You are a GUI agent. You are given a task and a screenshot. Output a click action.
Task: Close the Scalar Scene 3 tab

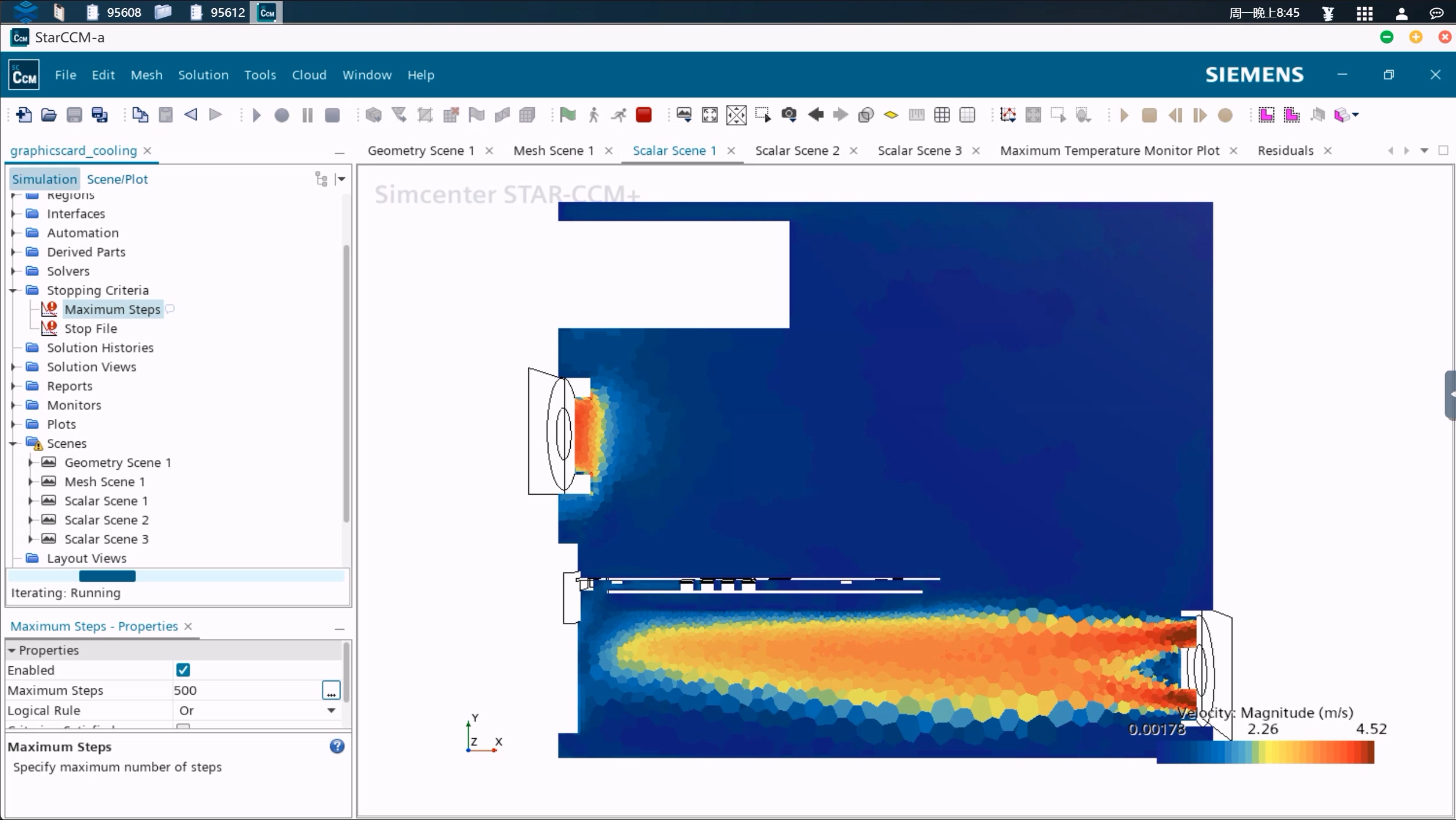[x=976, y=151]
